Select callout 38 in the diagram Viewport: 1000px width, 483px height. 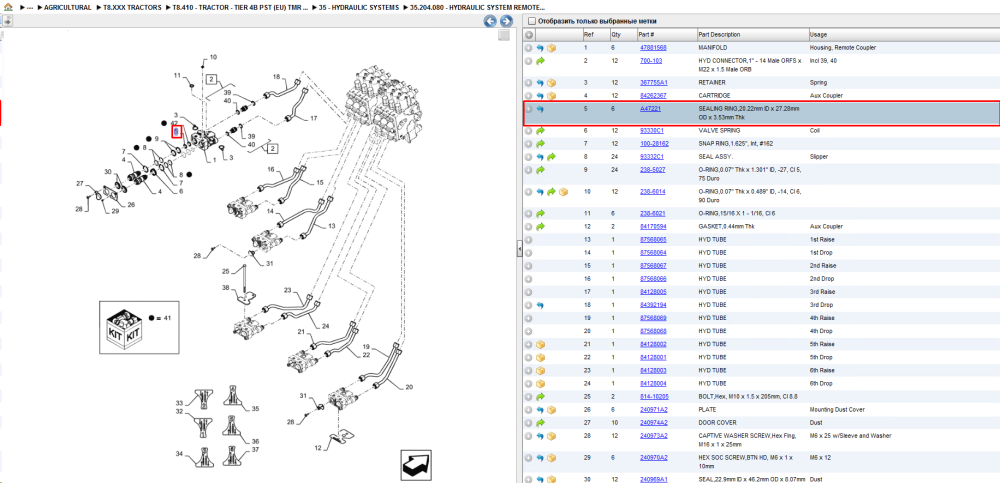pyautogui.click(x=225, y=288)
